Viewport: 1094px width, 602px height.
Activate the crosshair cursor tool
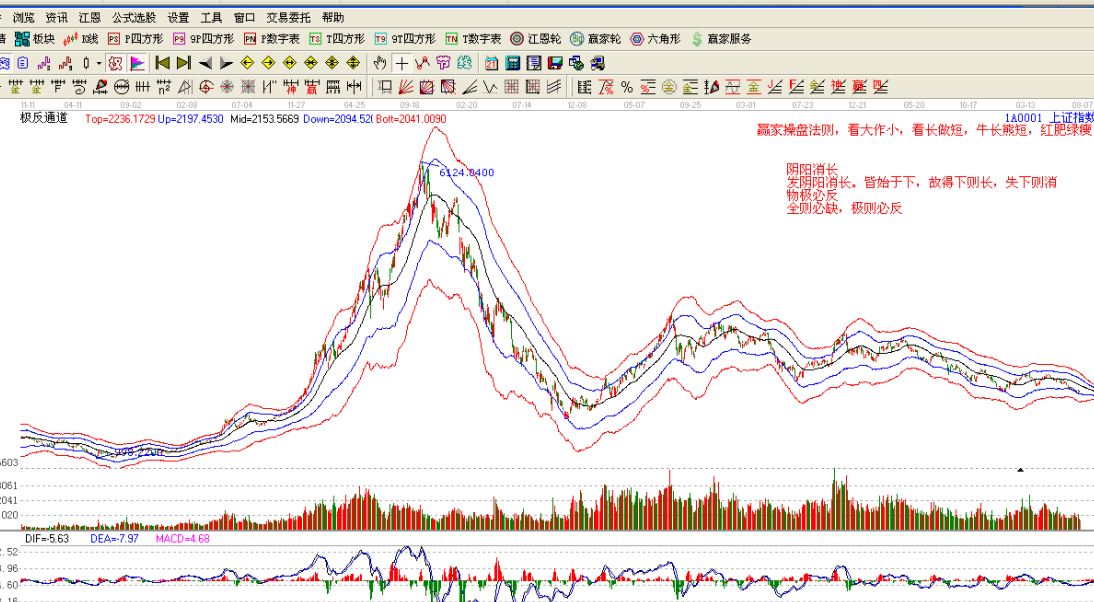[402, 63]
